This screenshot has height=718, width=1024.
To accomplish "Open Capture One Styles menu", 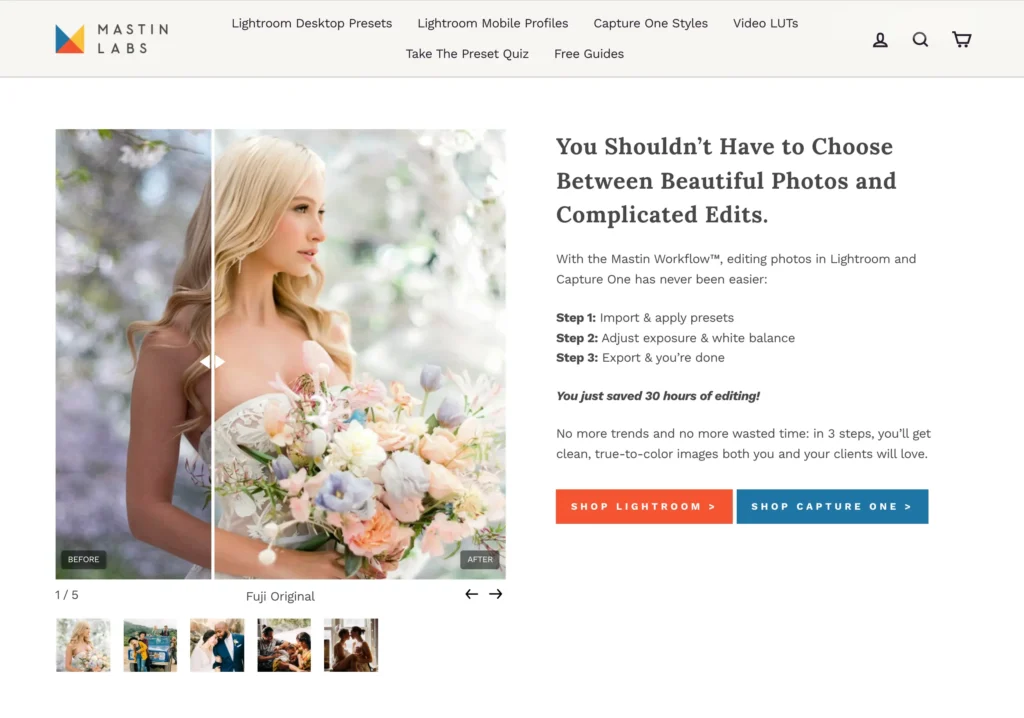I will tap(650, 24).
